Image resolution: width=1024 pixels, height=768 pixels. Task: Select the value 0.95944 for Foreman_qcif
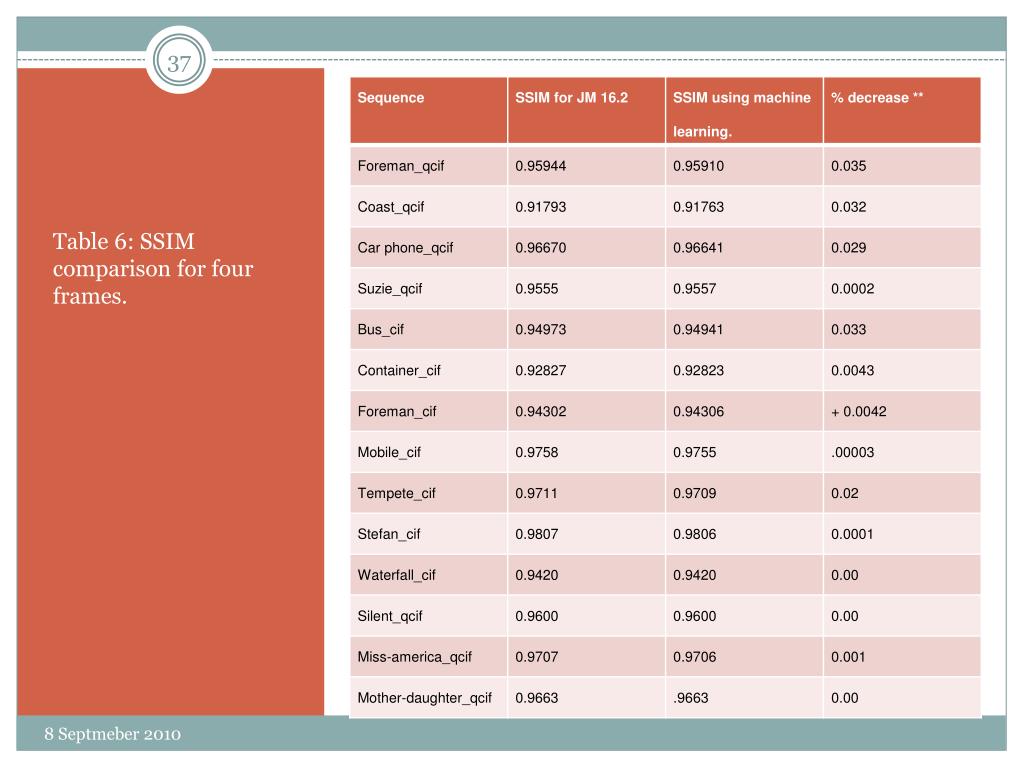tap(541, 166)
